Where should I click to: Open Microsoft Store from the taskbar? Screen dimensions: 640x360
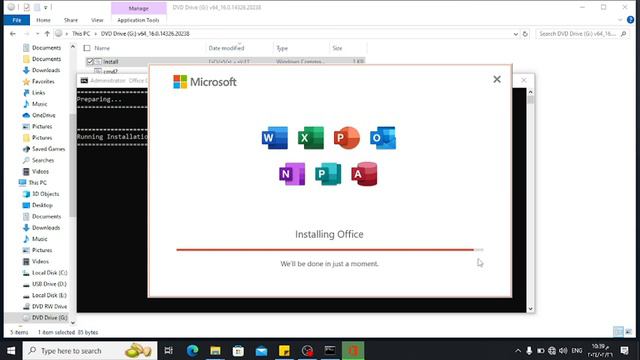pos(238,351)
